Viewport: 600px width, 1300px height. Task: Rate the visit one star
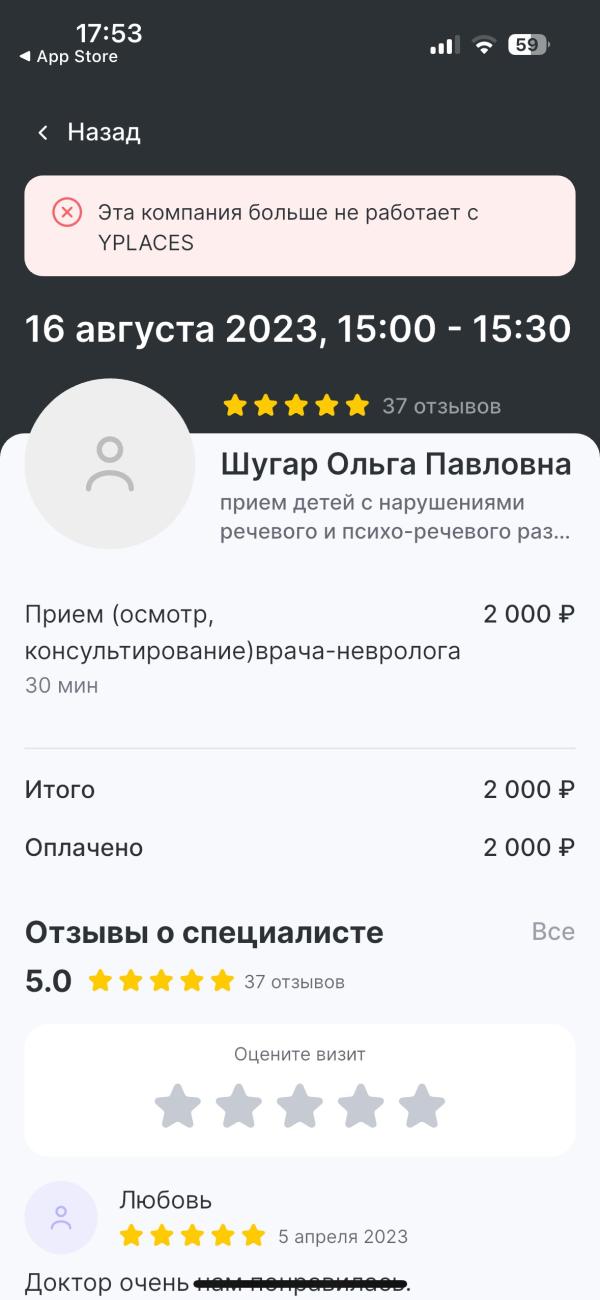(x=178, y=1106)
